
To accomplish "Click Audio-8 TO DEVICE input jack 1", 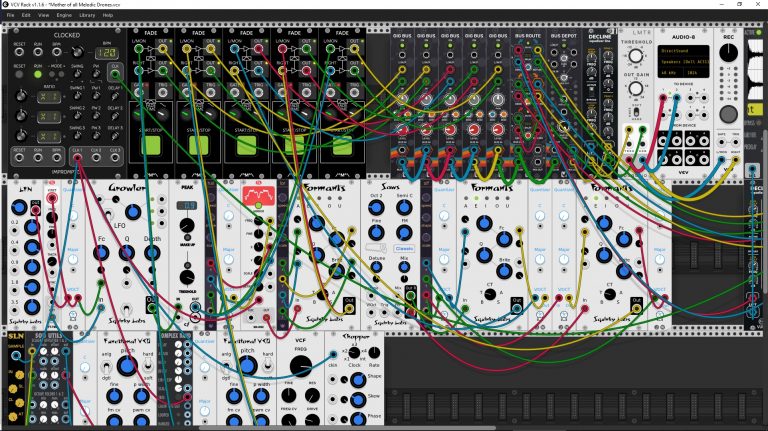I will pyautogui.click(x=663, y=98).
